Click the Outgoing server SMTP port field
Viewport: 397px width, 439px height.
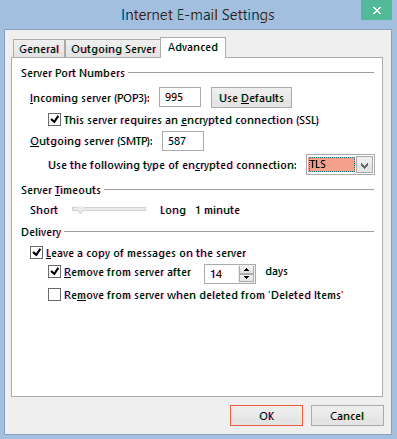click(183, 141)
